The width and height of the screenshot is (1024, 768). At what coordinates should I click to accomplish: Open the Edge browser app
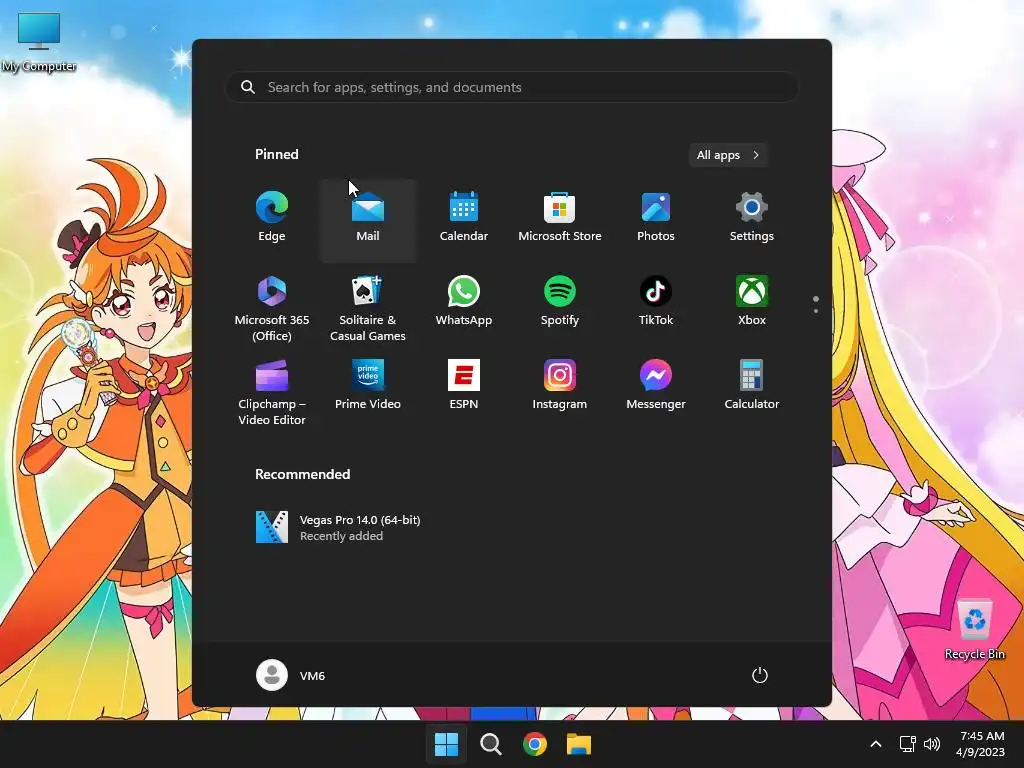point(272,219)
